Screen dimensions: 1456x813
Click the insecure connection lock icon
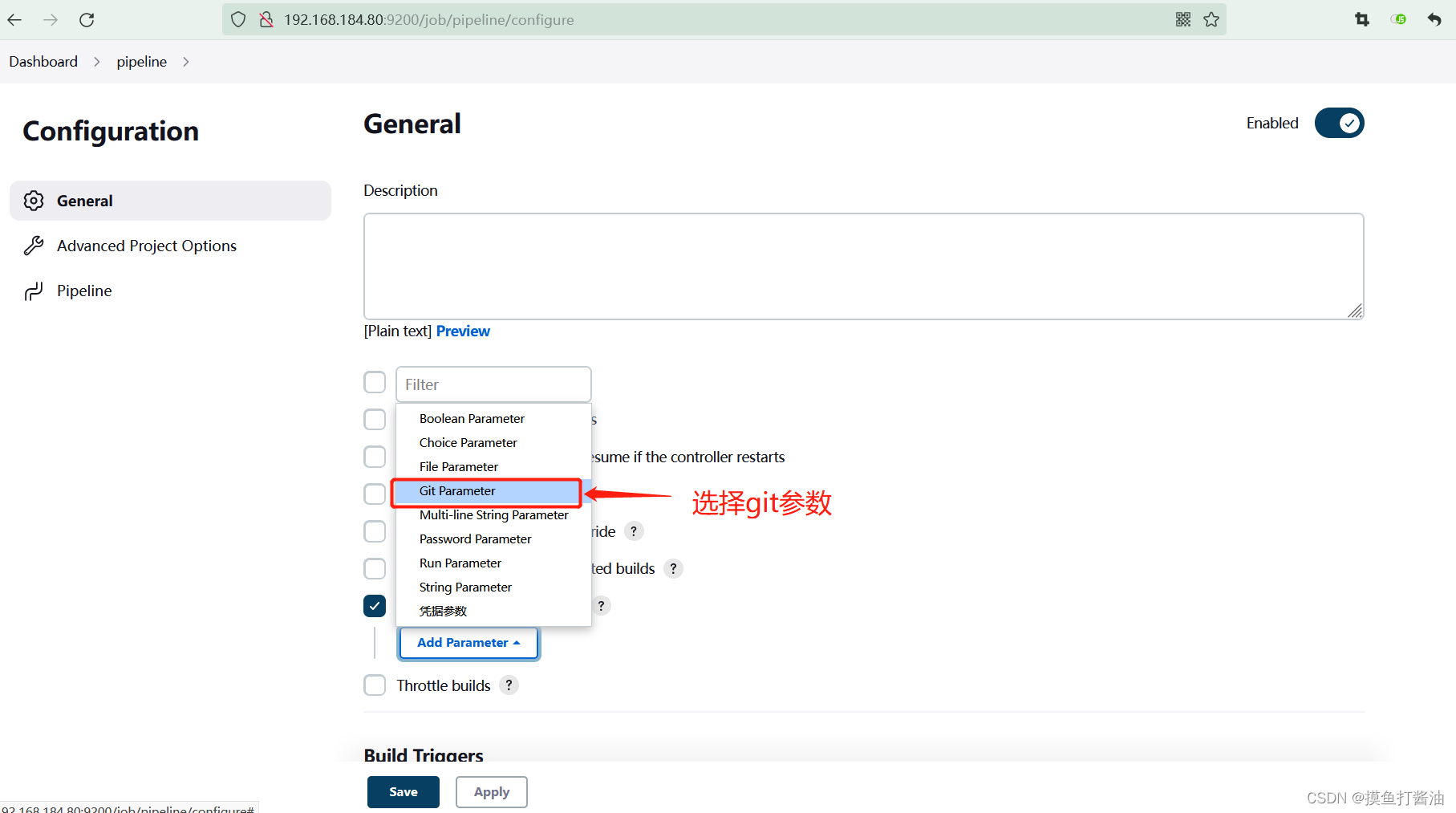point(266,20)
